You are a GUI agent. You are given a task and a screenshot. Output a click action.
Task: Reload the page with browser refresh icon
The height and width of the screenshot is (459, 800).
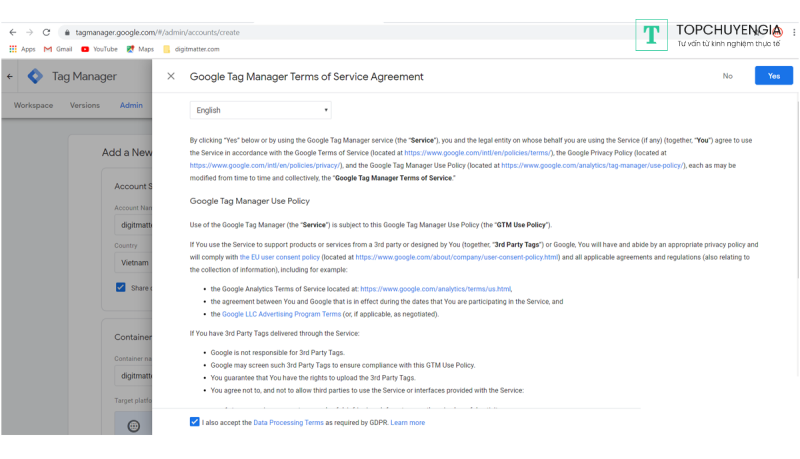[46, 32]
